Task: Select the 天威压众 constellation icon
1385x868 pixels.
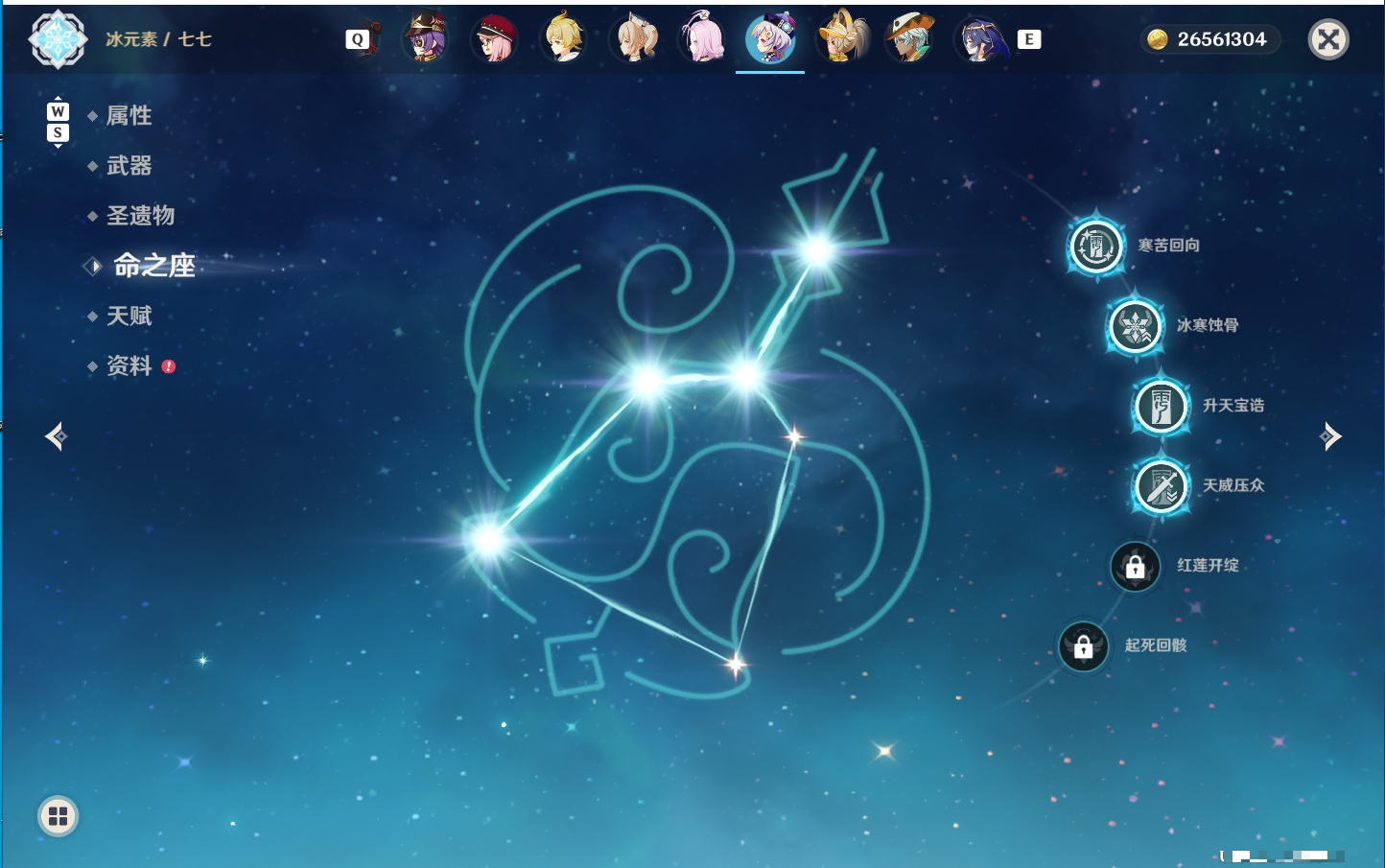Action: point(1162,486)
